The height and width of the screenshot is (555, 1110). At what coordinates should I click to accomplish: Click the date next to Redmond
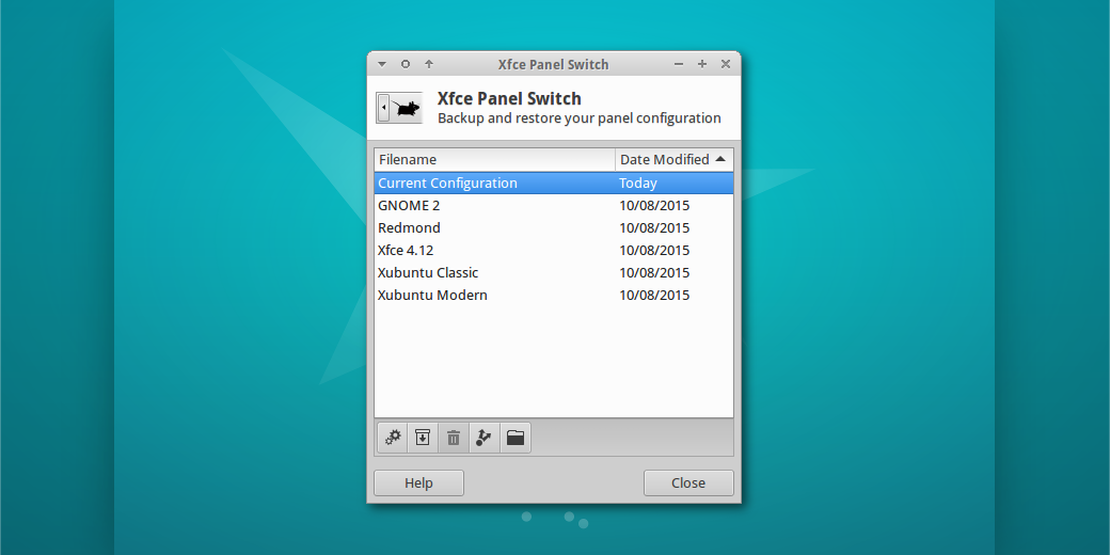coord(654,228)
